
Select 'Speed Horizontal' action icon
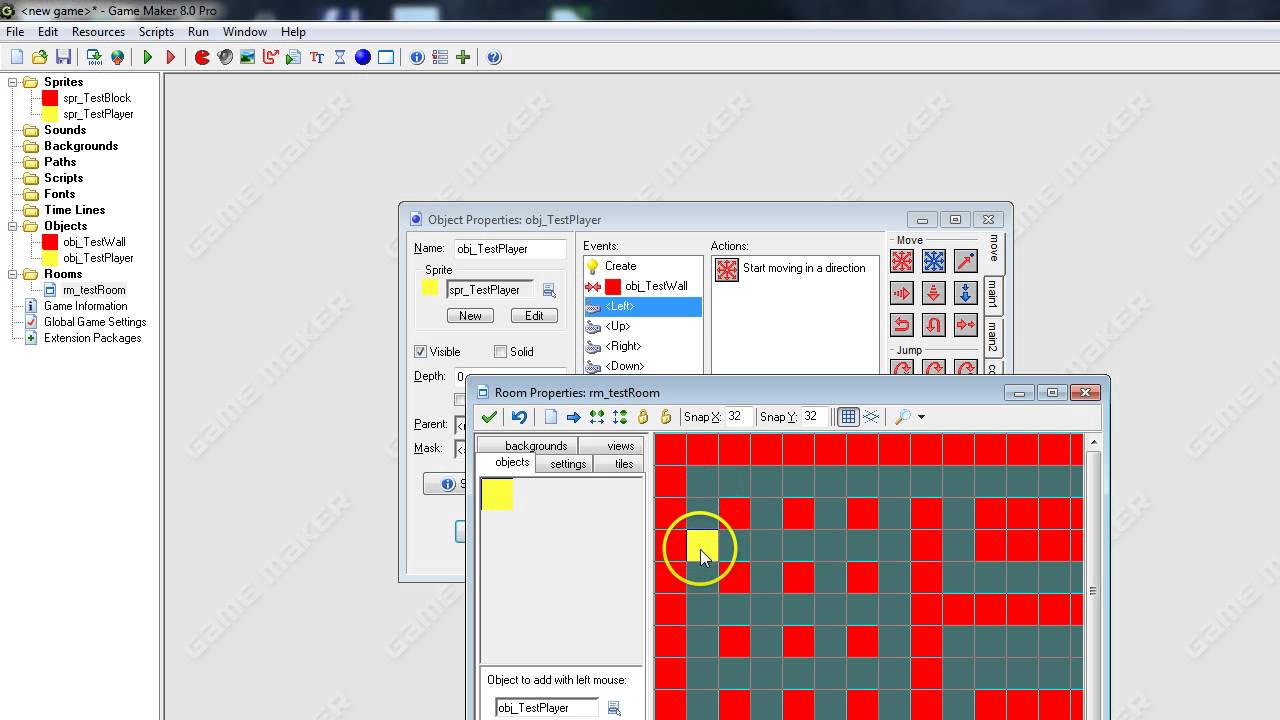click(902, 293)
